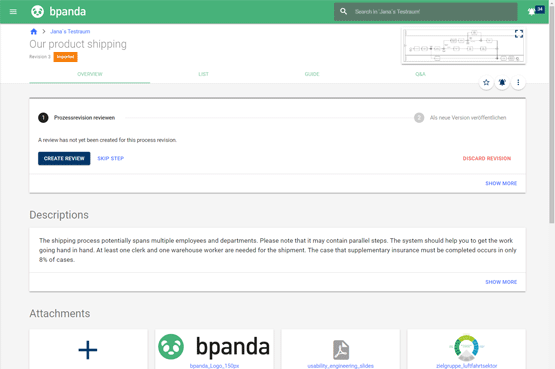Image resolution: width=555 pixels, height=369 pixels.
Task: Switch to the Q&A tab
Action: tap(420, 74)
